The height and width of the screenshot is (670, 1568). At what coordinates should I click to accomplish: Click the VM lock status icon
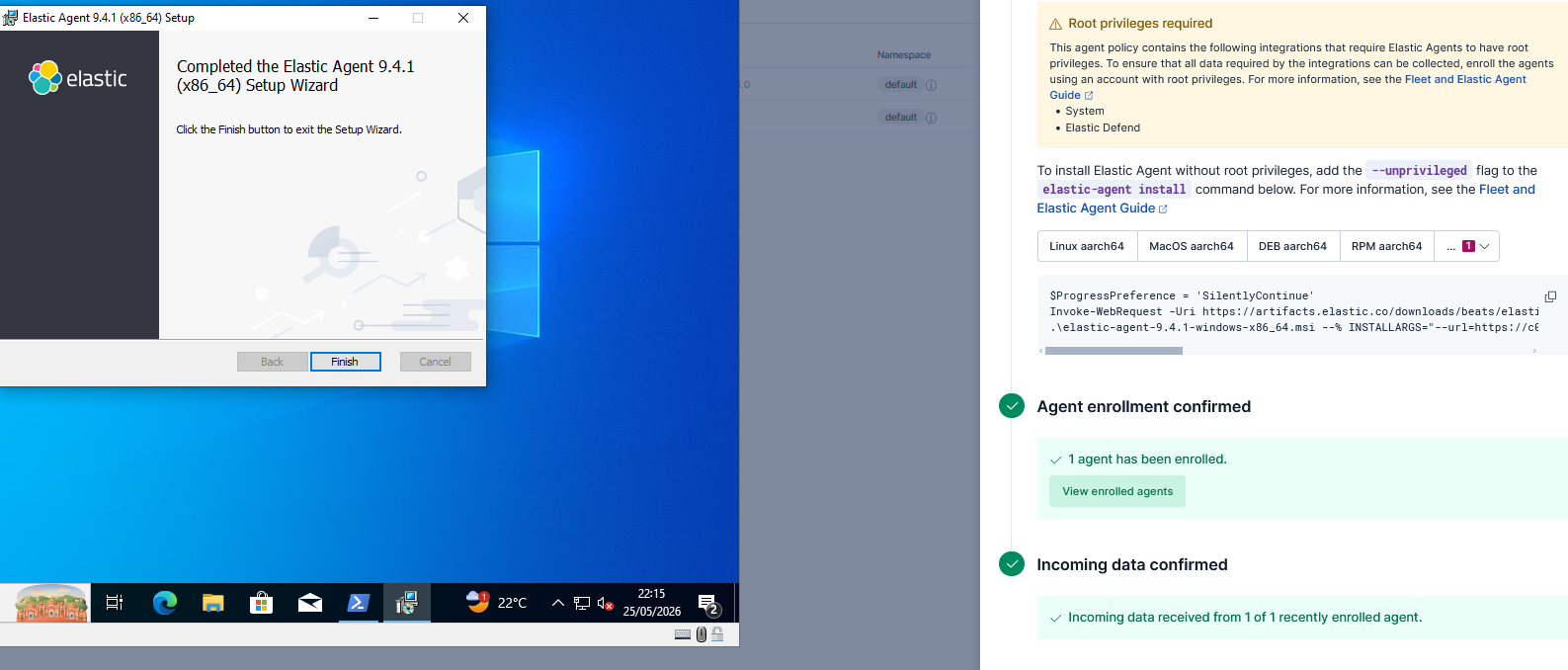(717, 634)
